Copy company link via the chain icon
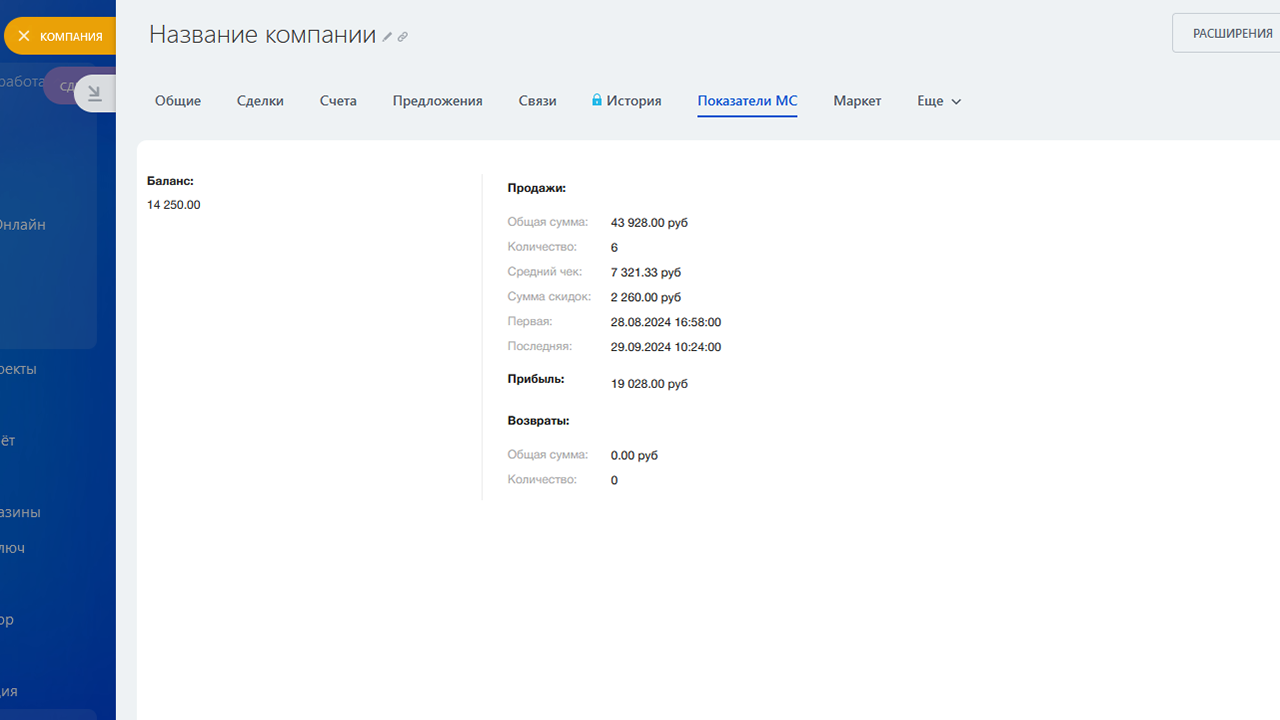This screenshot has height=720, width=1280. 403,37
